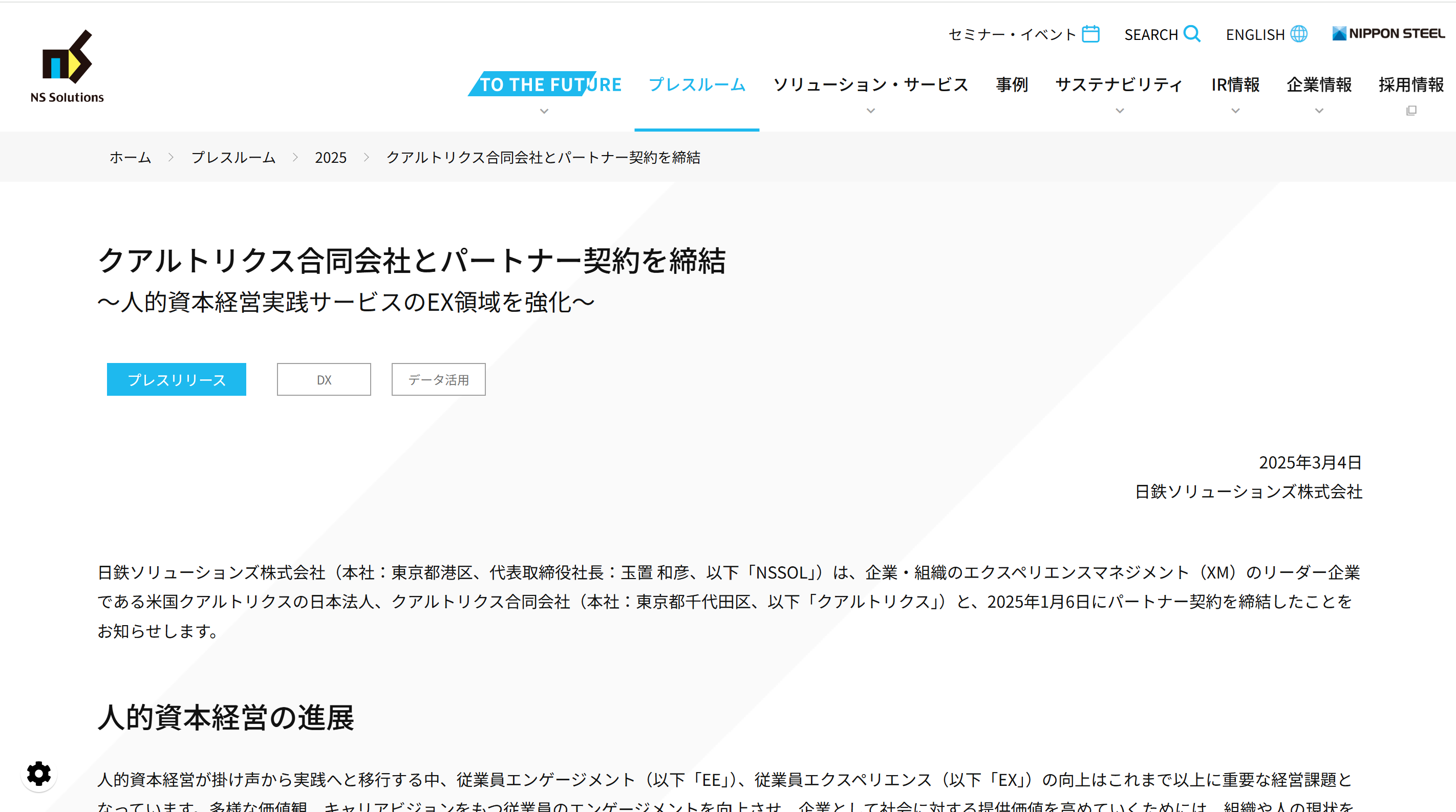Click the DX tag button
Screen dimensions: 1456x812
pos(324,379)
